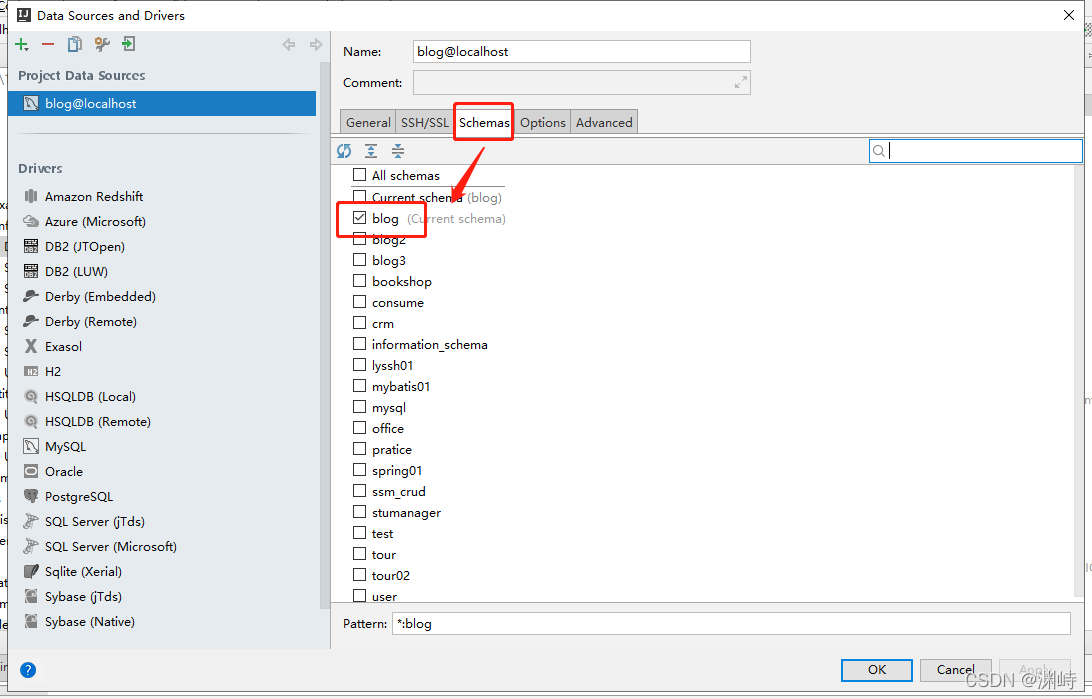Collapse all schemas icon
Screen dimensions: 1092x699
click(x=398, y=151)
